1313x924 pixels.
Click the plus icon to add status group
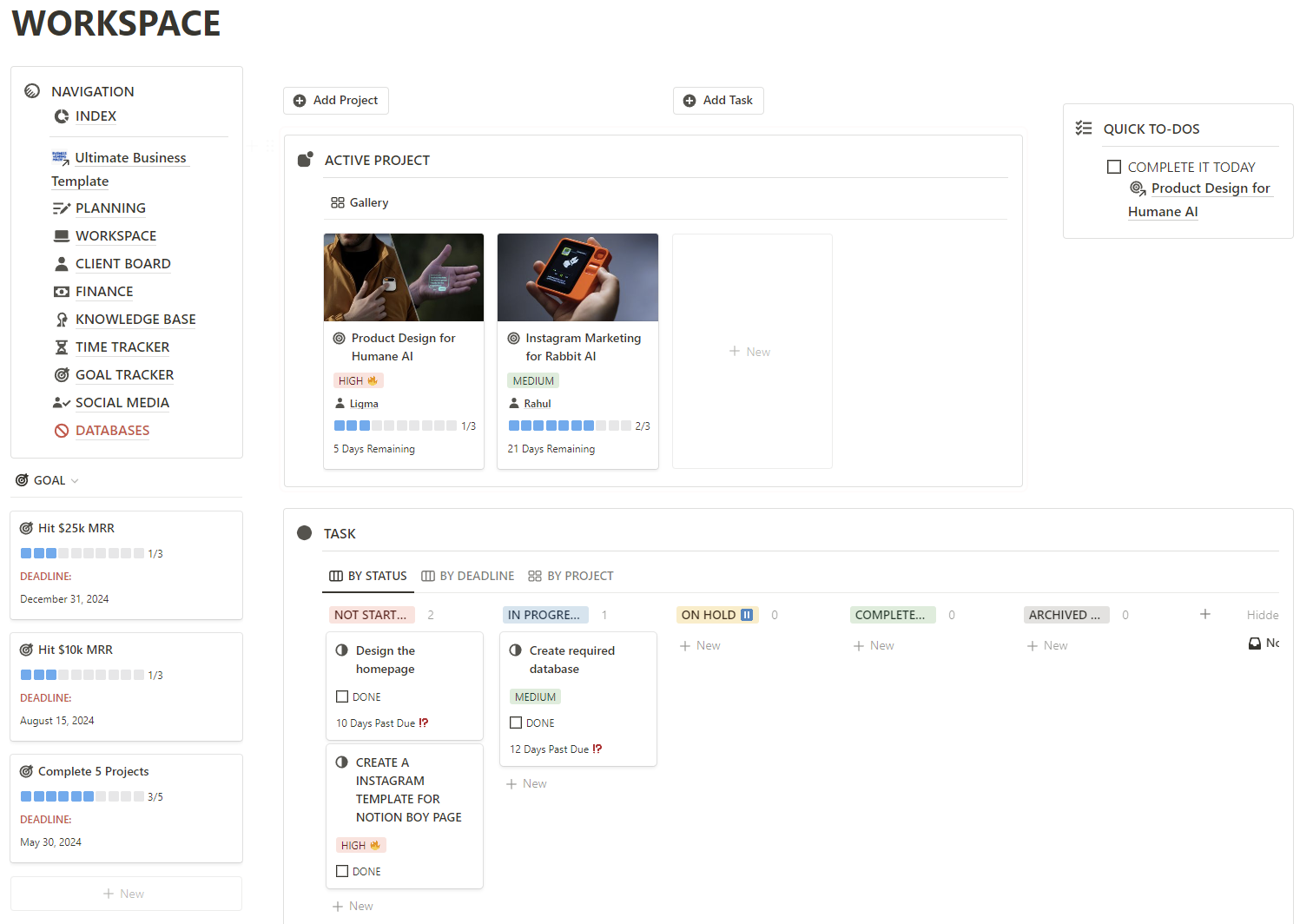click(x=1205, y=614)
